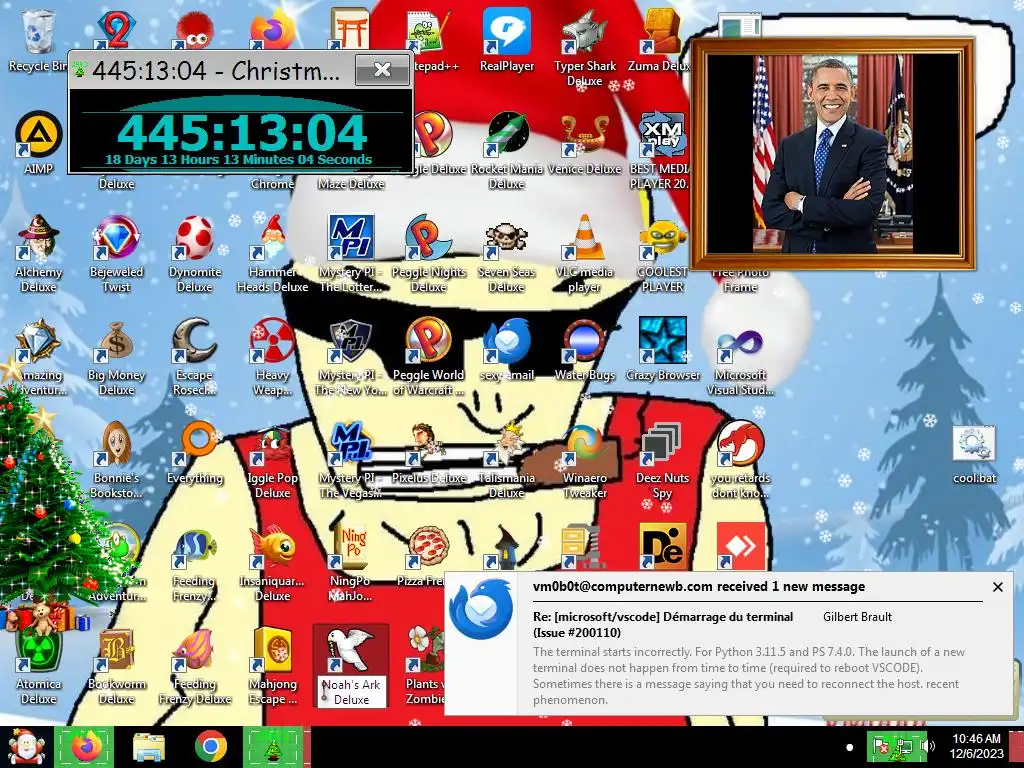Viewport: 1024px width, 768px height.
Task: Click the network icon in system tray
Action: 904,746
